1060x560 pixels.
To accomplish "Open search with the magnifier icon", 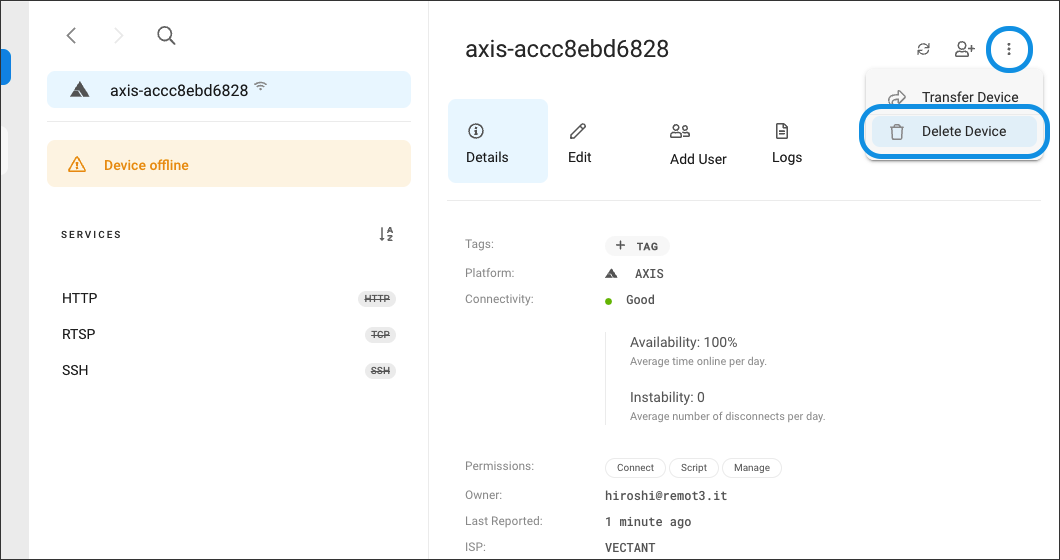I will (166, 35).
